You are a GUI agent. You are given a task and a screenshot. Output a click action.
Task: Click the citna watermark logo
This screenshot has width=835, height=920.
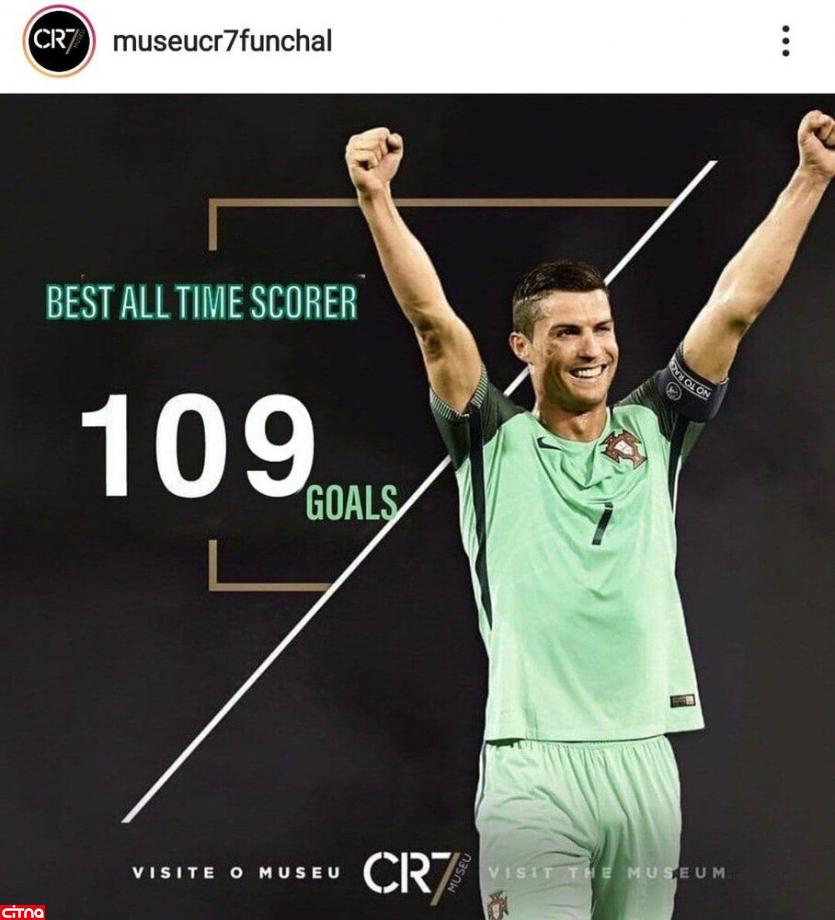22,912
